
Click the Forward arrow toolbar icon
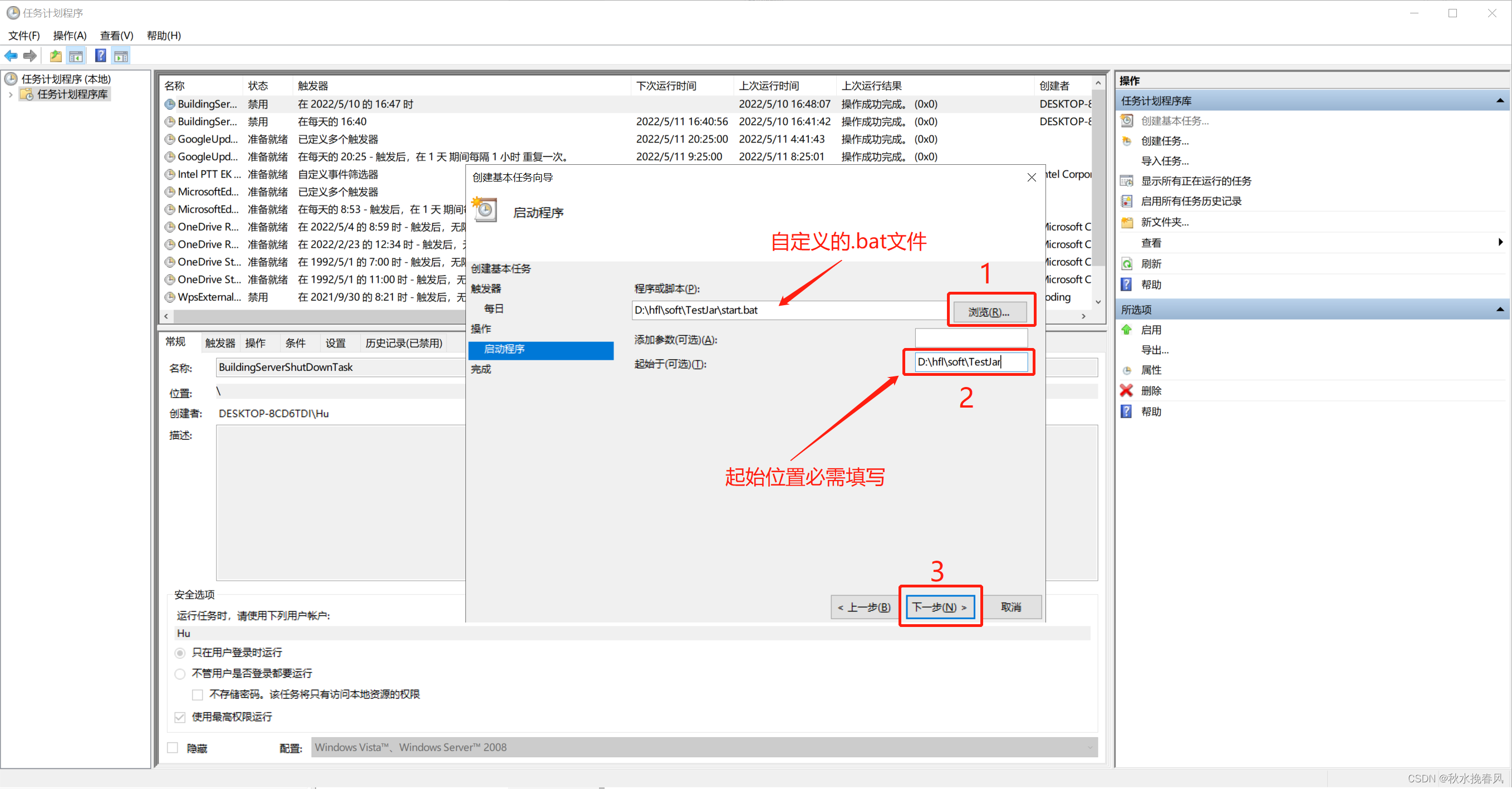pos(30,56)
